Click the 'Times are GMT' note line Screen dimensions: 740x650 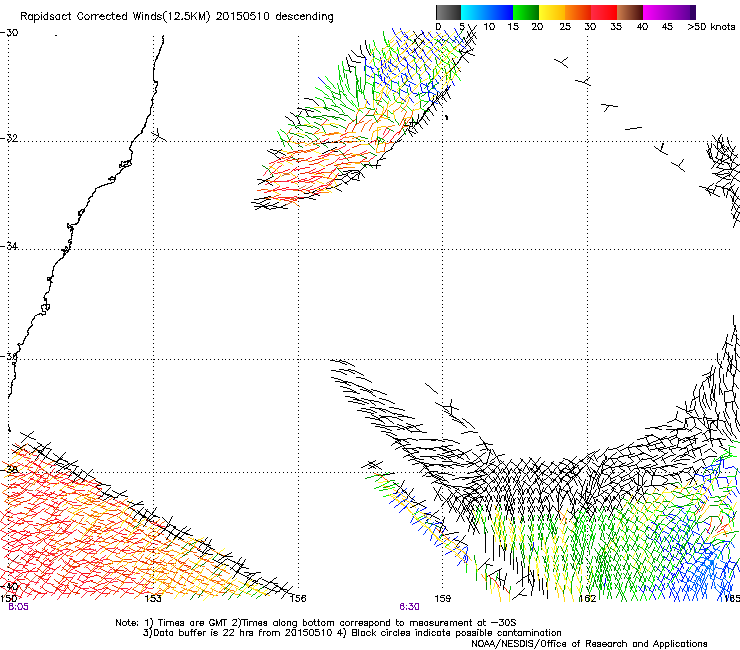click(315, 623)
